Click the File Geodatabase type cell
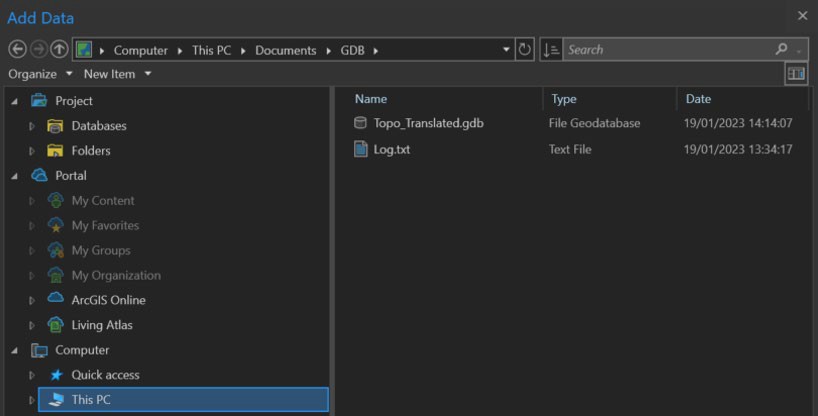 (594, 123)
